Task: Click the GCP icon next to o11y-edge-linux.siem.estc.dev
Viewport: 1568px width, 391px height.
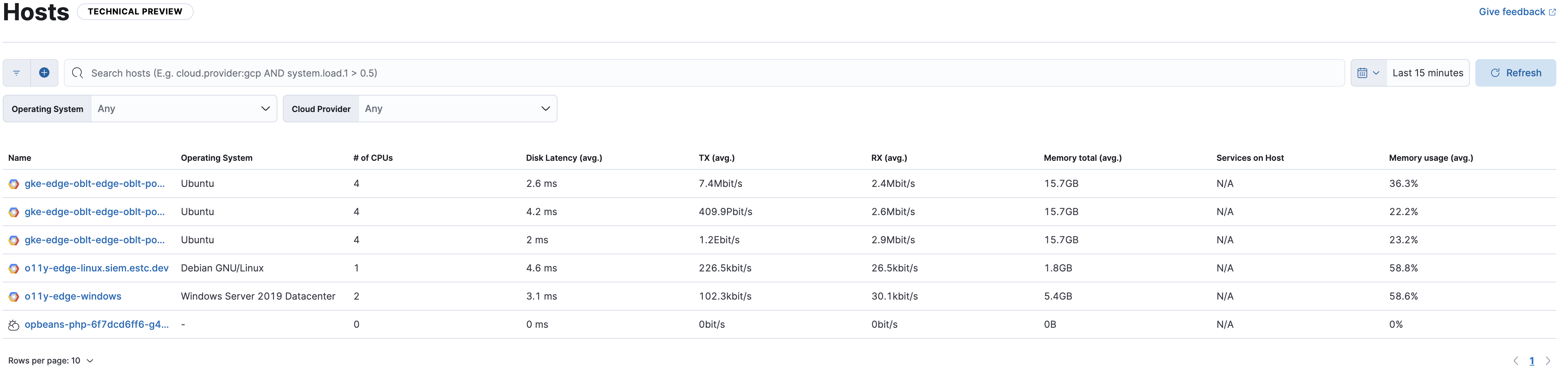Action: (x=13, y=268)
